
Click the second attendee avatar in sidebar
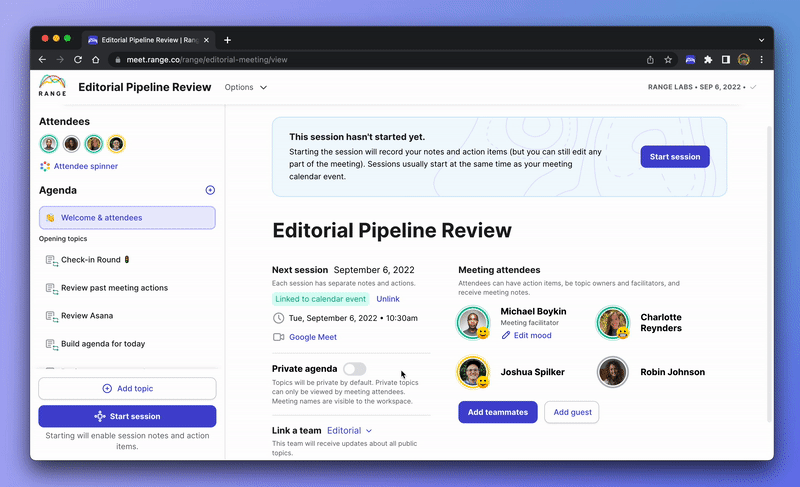pyautogui.click(x=71, y=144)
